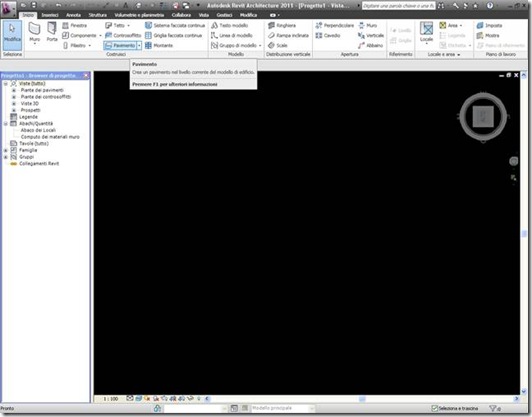Expand the Famiglie tree node
The image size is (532, 417).
[6, 150]
